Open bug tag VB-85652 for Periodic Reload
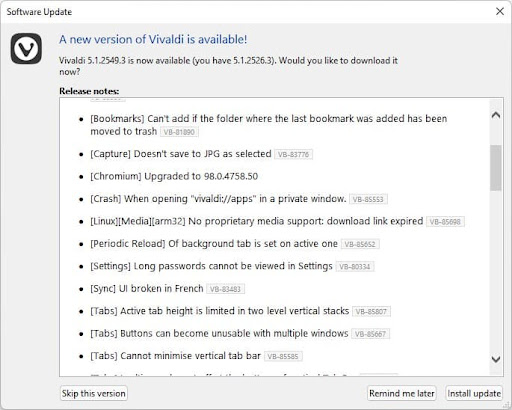 360,244
